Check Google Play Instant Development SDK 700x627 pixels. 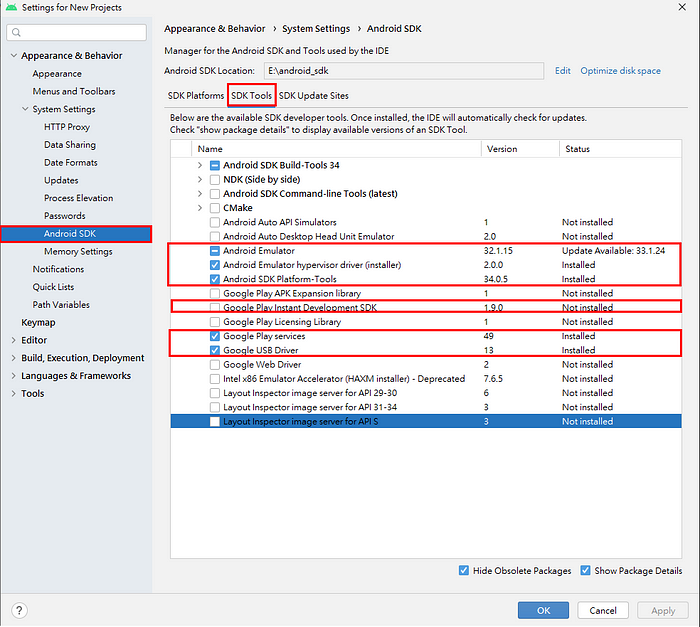point(215,307)
